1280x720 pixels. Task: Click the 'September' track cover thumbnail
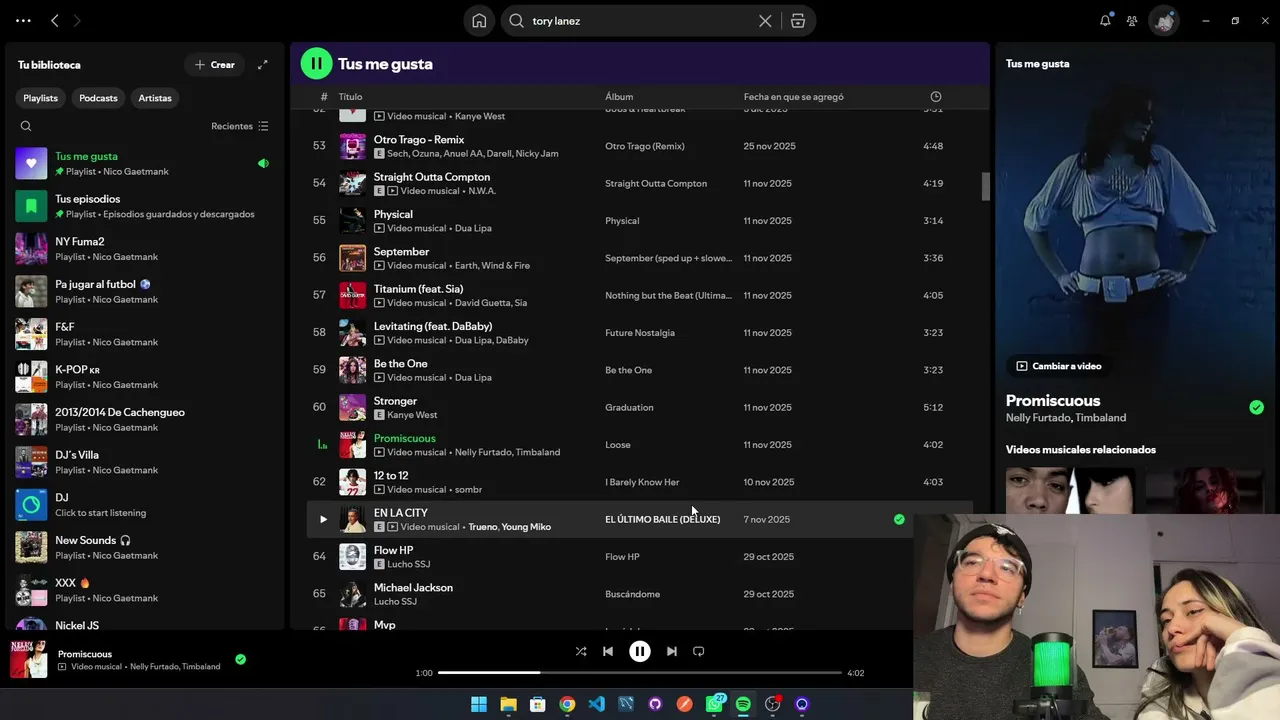[352, 258]
